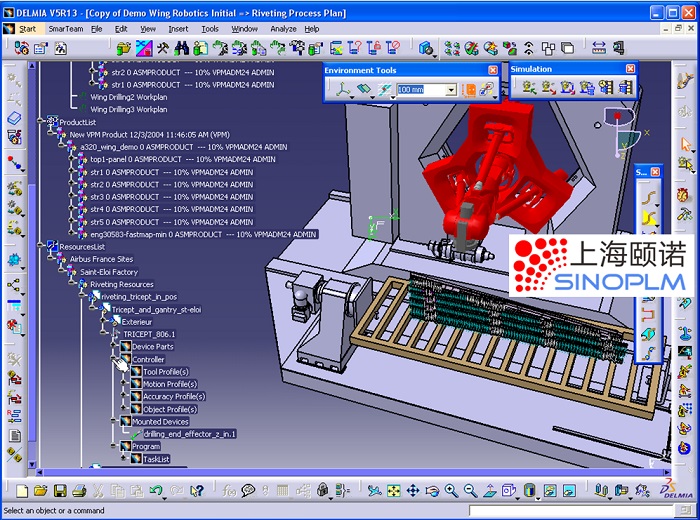700x520 pixels.
Task: Collapse the Controller node expander
Action: [114, 359]
